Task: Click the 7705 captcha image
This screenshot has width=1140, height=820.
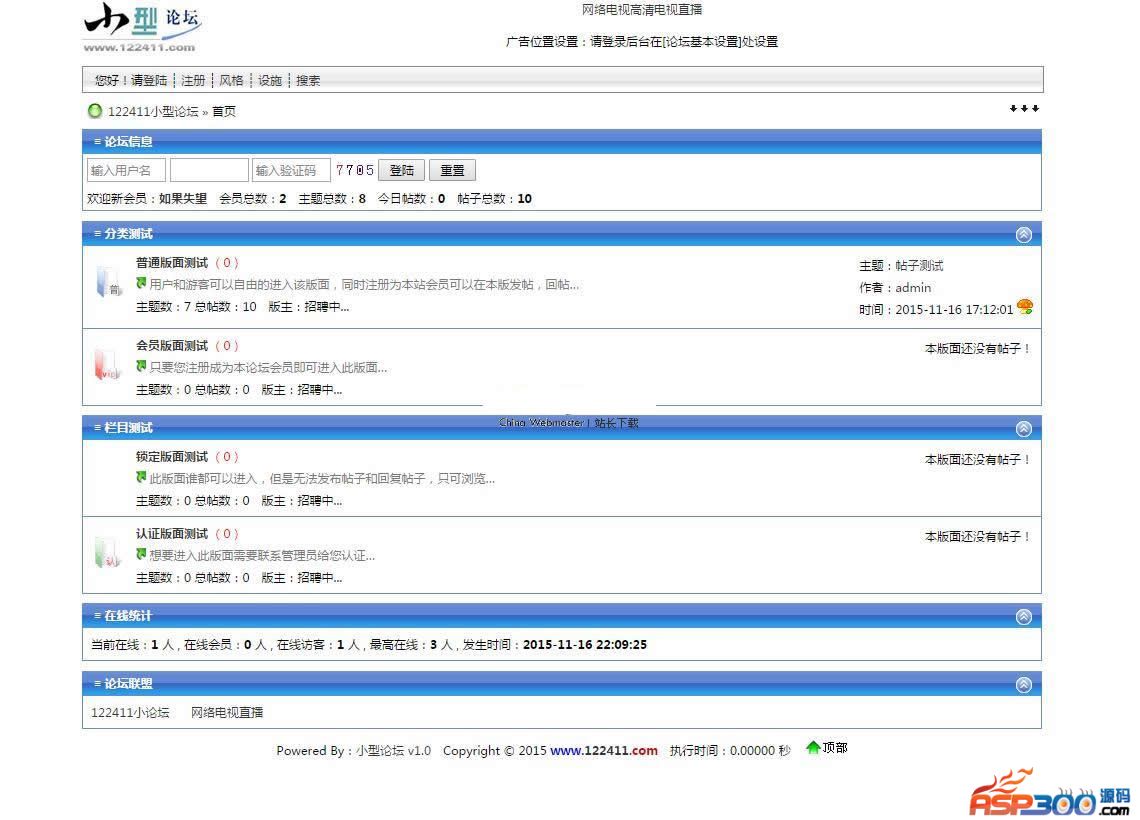Action: 355,170
